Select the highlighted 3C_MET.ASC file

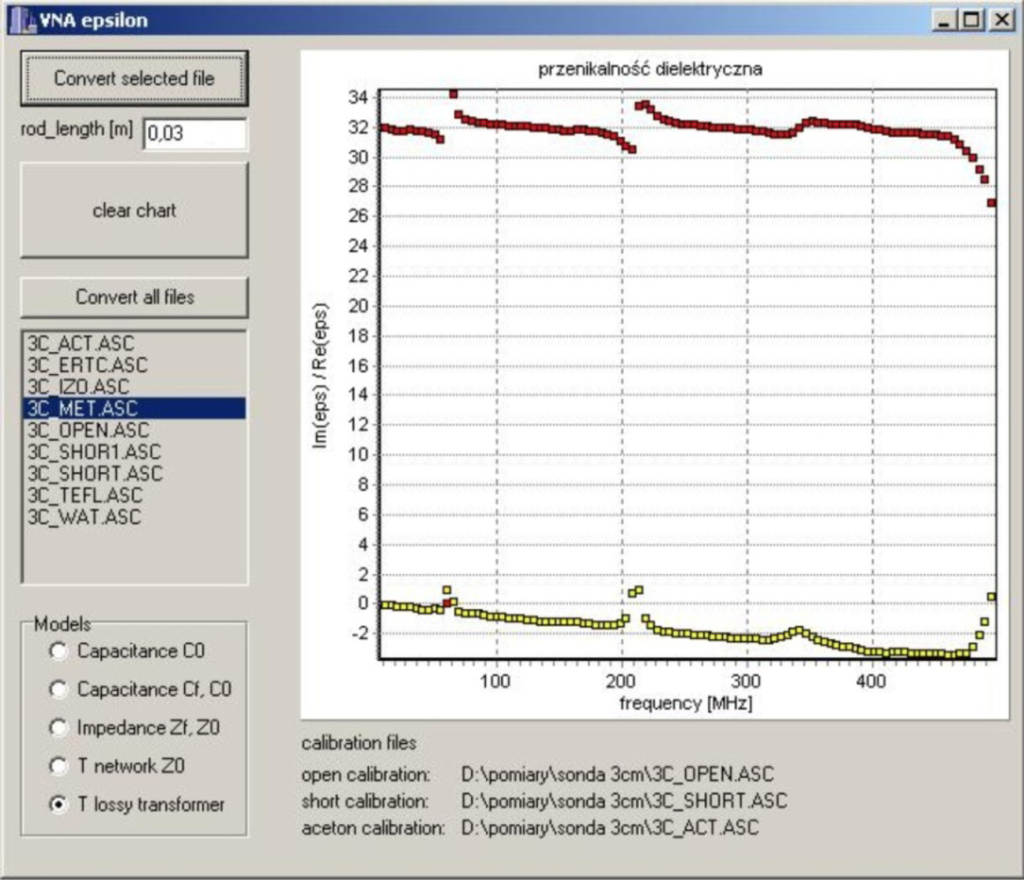[x=83, y=408]
